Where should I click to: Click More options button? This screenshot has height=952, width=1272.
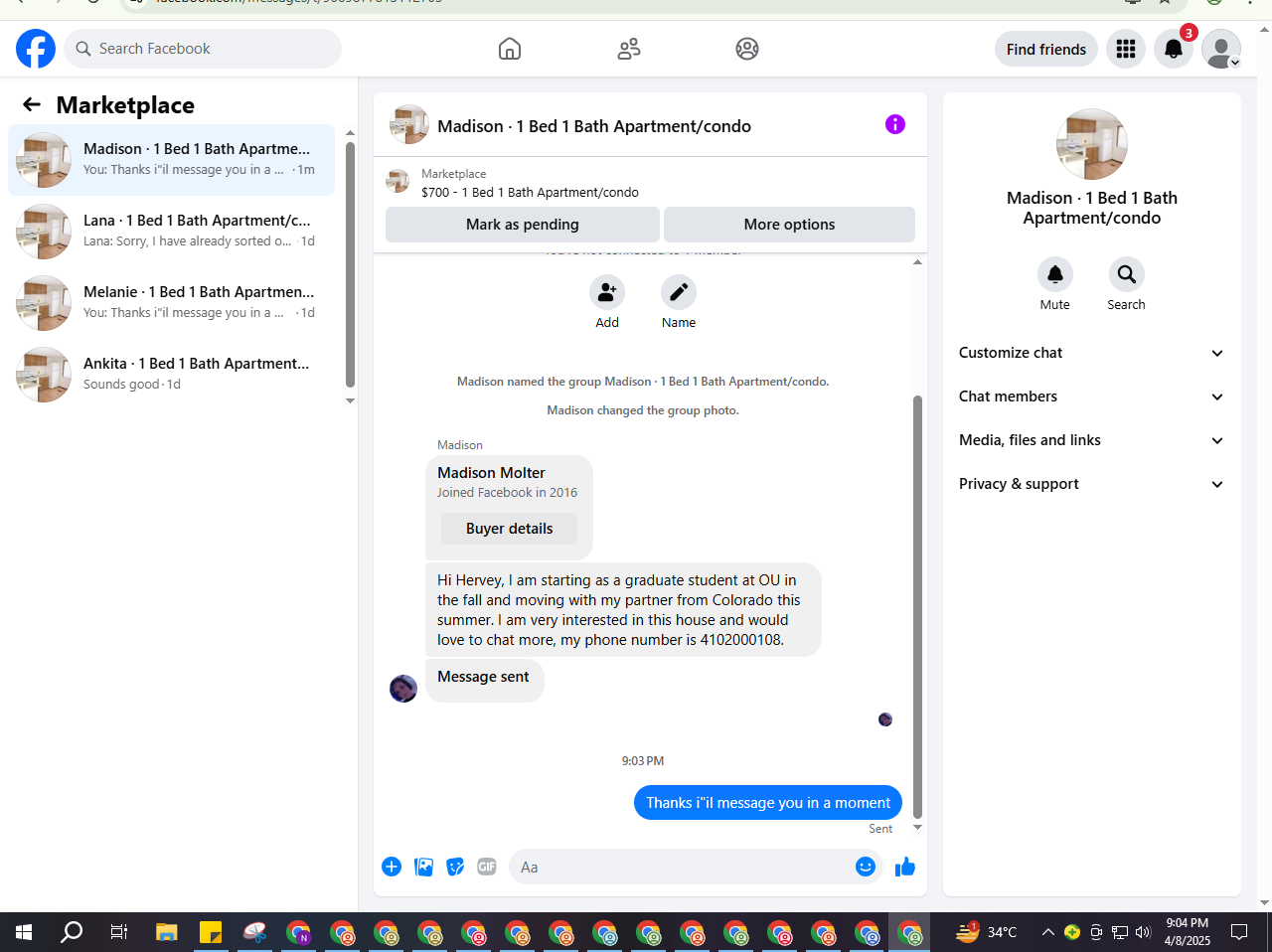789,225
